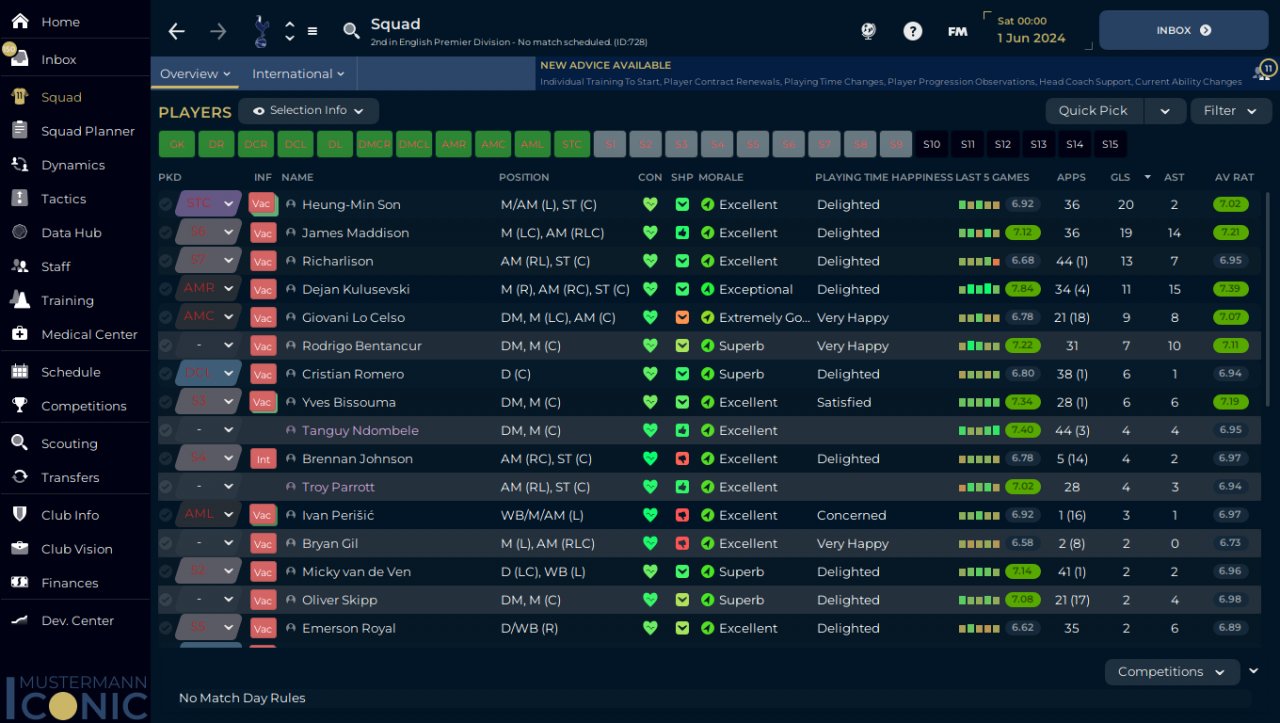Sort the table by GLS column
1280x723 pixels.
[1120, 177]
